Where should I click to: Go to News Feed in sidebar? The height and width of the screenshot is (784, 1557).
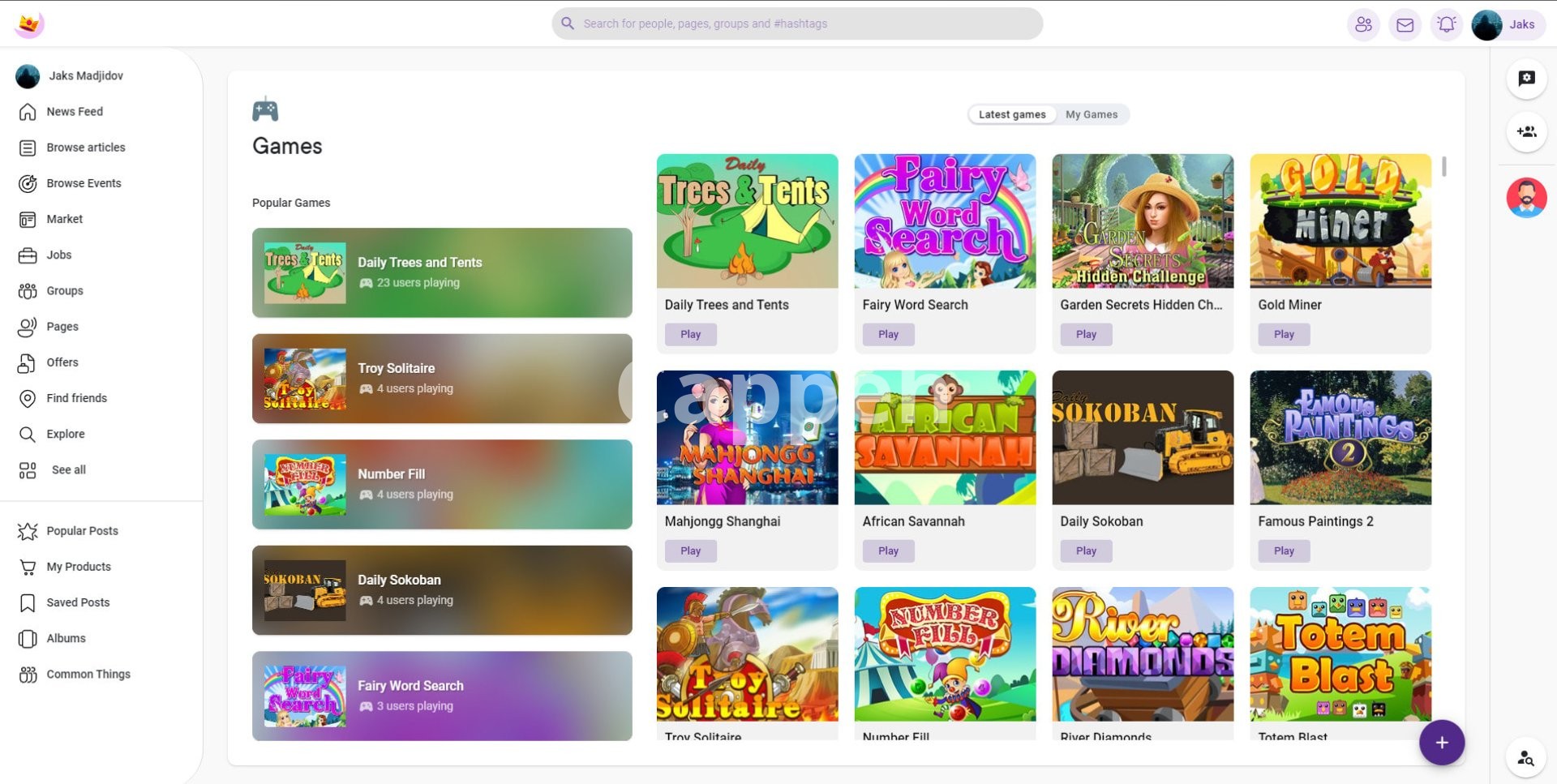[x=74, y=112]
